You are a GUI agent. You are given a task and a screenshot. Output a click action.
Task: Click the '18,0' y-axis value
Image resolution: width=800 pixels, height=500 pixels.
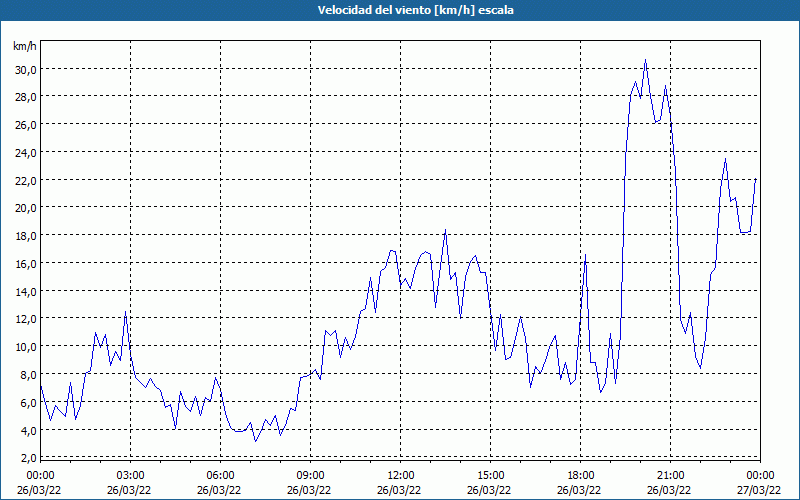tap(26, 237)
